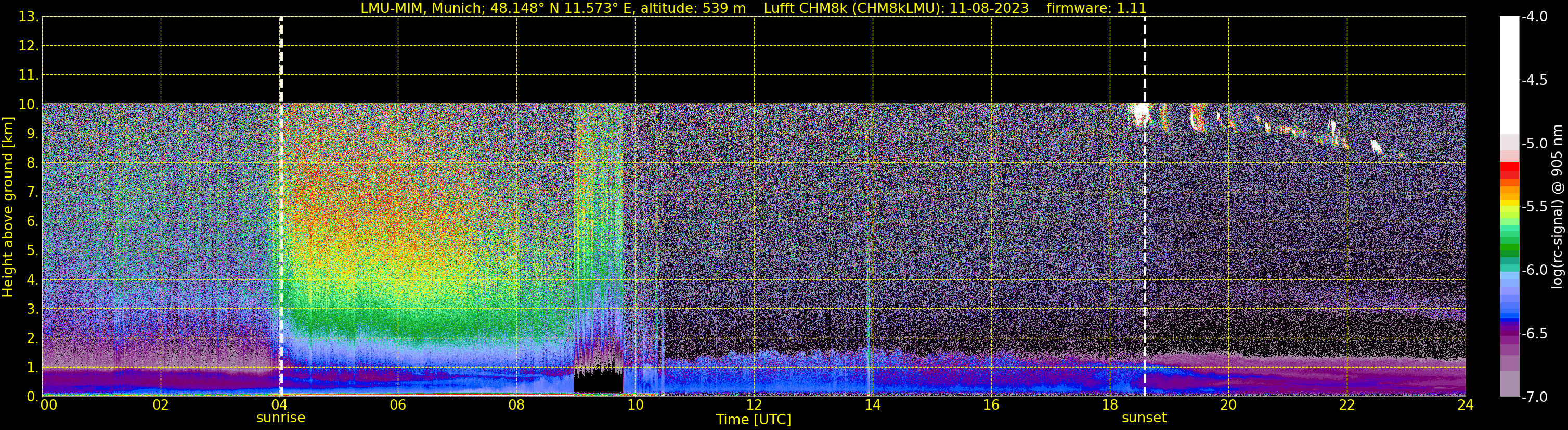Click the time axis tick label '20'
This screenshot has width=1568, height=430.
(1228, 405)
